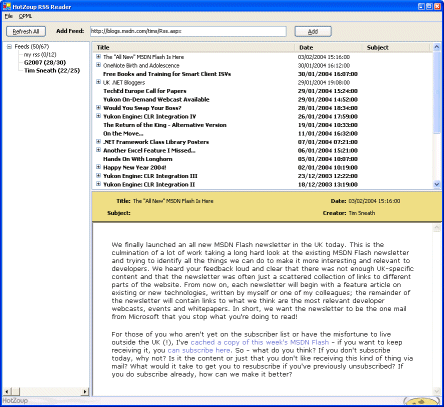
Task: Select the 'On the Move...' post
Action: tap(123, 134)
